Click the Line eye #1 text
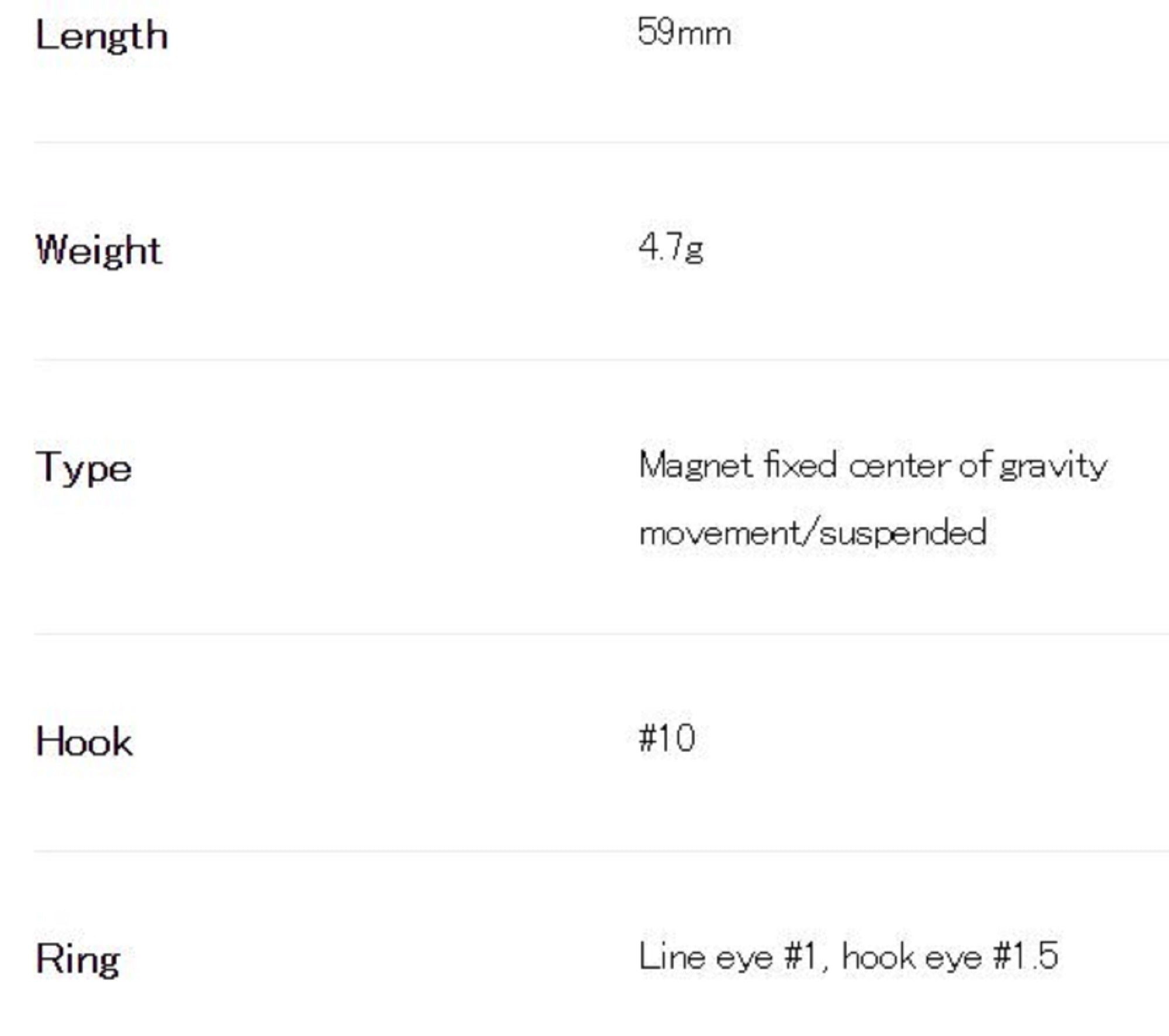The image size is (1169, 1036). 727,957
